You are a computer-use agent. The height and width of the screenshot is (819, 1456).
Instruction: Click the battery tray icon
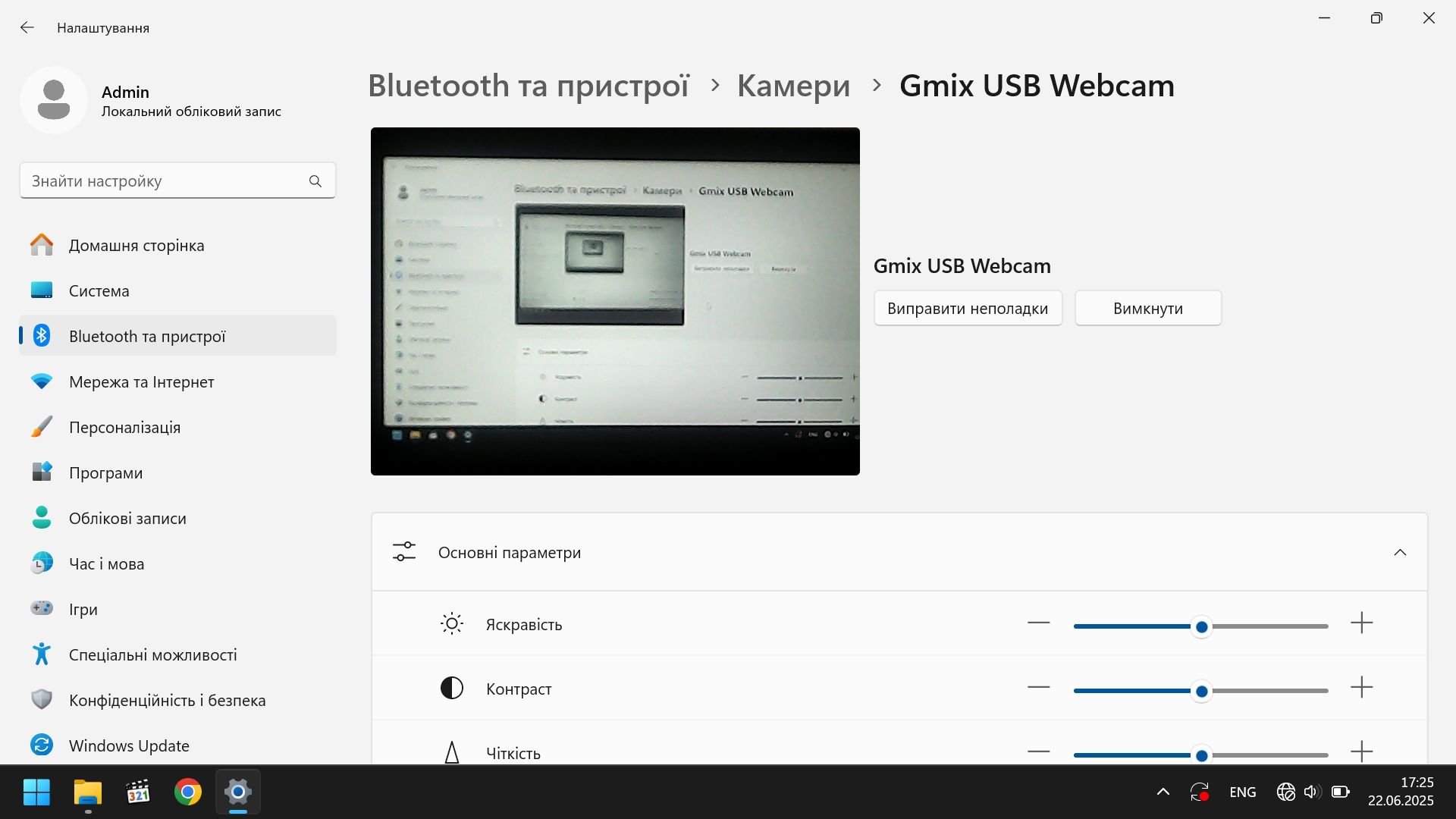pyautogui.click(x=1341, y=792)
